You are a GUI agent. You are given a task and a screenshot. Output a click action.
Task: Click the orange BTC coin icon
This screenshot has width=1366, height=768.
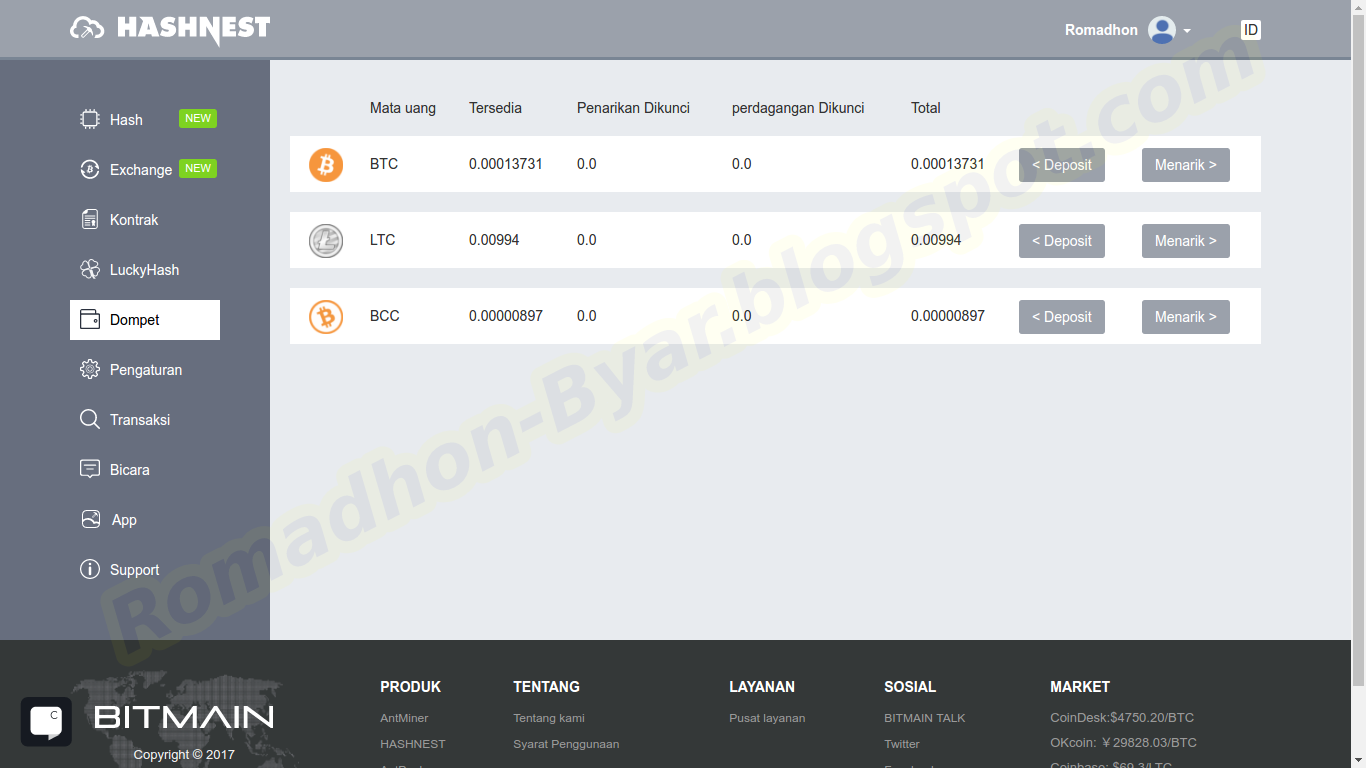[x=326, y=164]
